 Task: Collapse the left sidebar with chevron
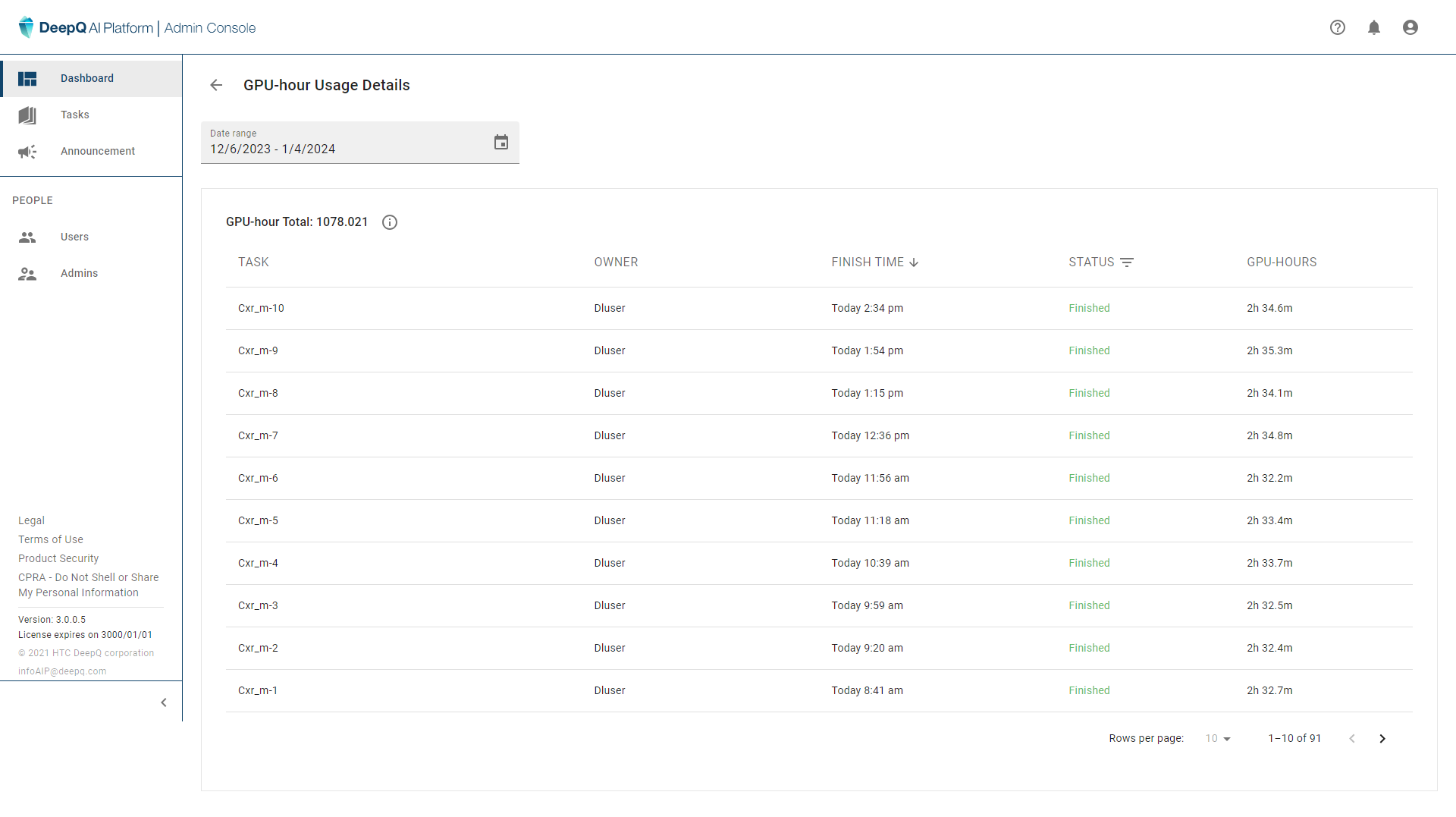(164, 702)
